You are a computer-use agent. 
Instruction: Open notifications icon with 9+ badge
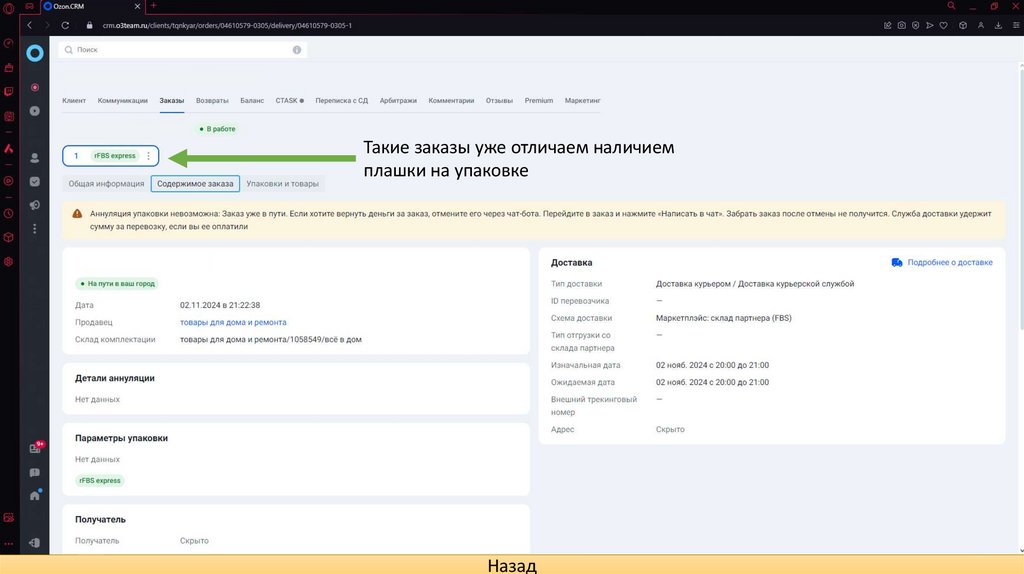35,448
